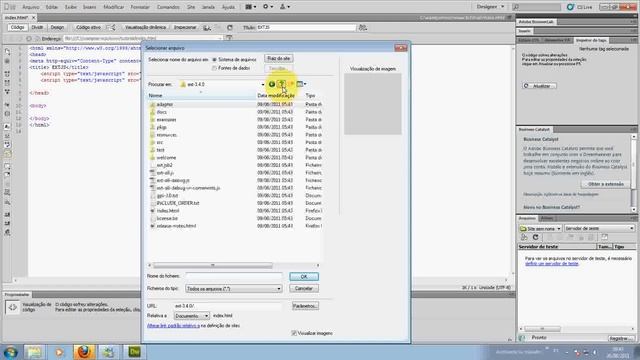The height and width of the screenshot is (360, 640).
Task: Select the adapter folder in file list
Action: (x=164, y=104)
